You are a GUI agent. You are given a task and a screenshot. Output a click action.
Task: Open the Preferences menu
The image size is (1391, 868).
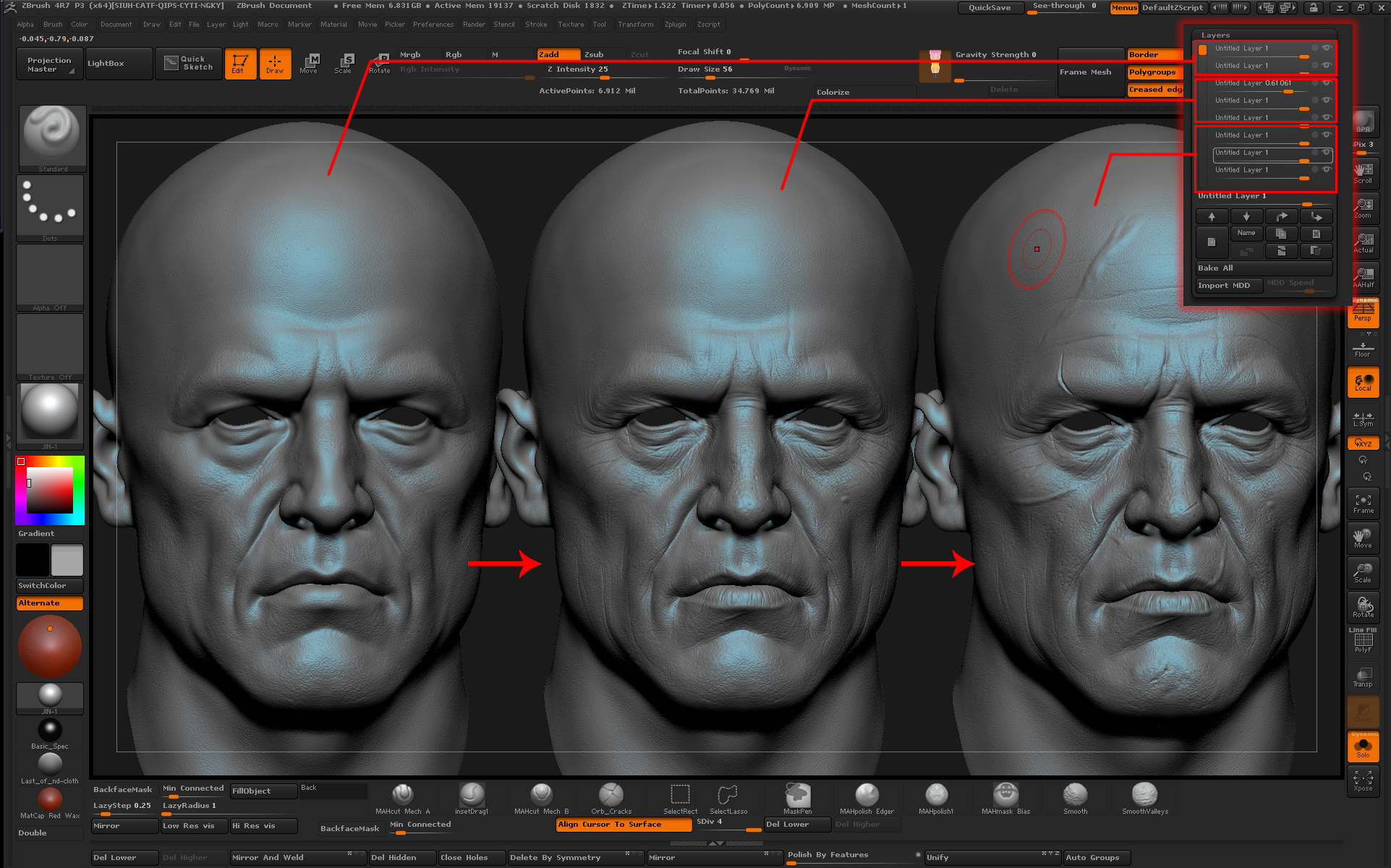[x=433, y=24]
